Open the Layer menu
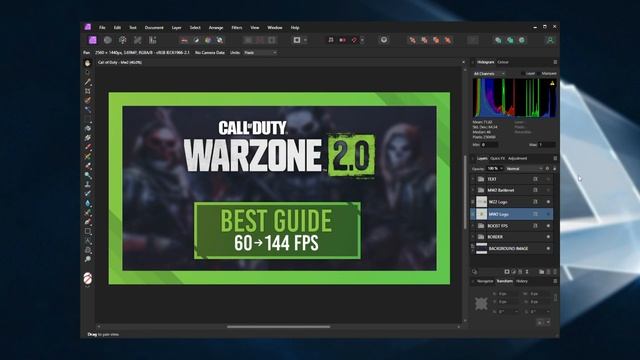The height and width of the screenshot is (360, 640). [176, 28]
